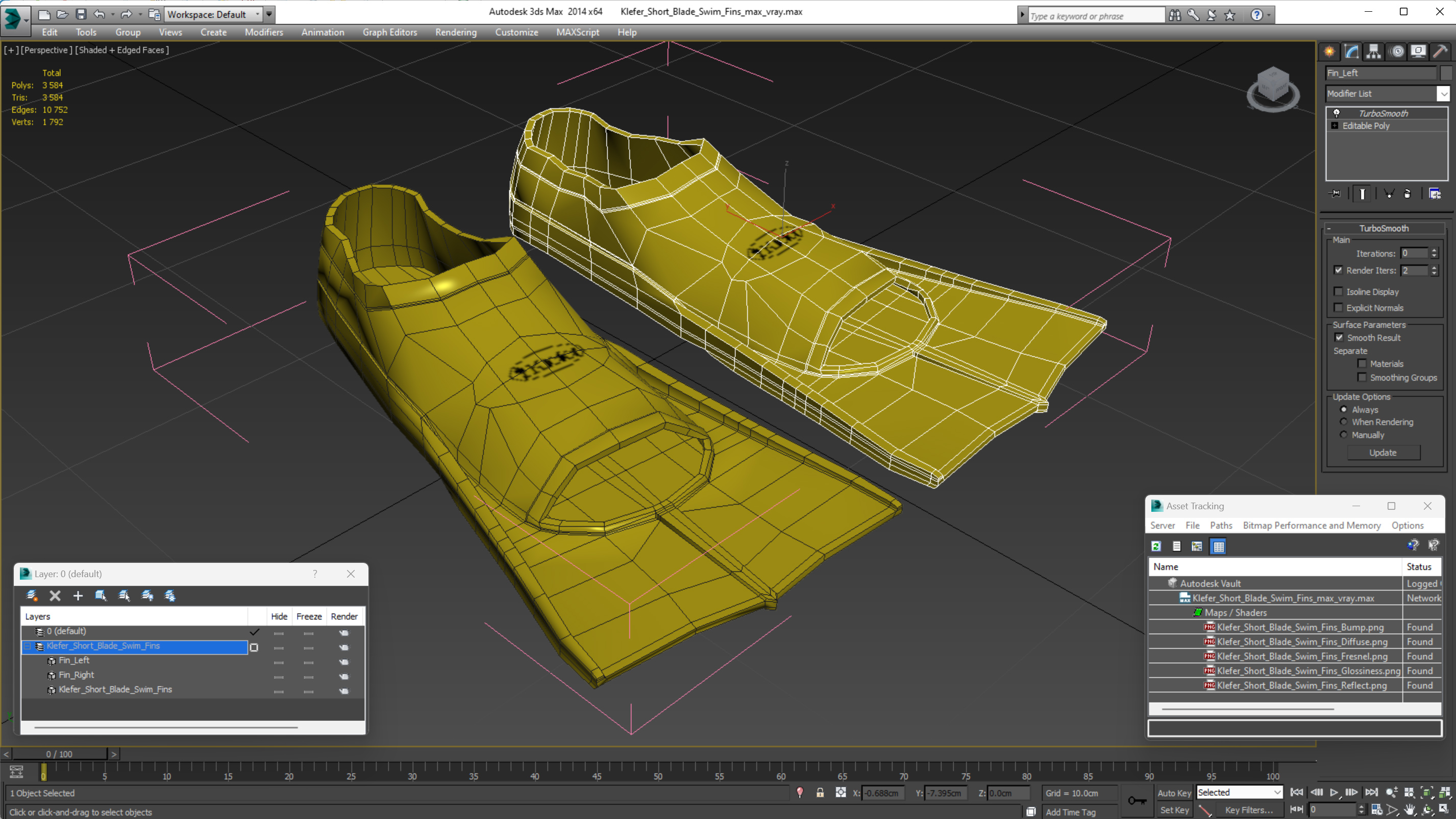Image resolution: width=1456 pixels, height=819 pixels.
Task: Toggle the selection lock padlock icon
Action: 820,793
